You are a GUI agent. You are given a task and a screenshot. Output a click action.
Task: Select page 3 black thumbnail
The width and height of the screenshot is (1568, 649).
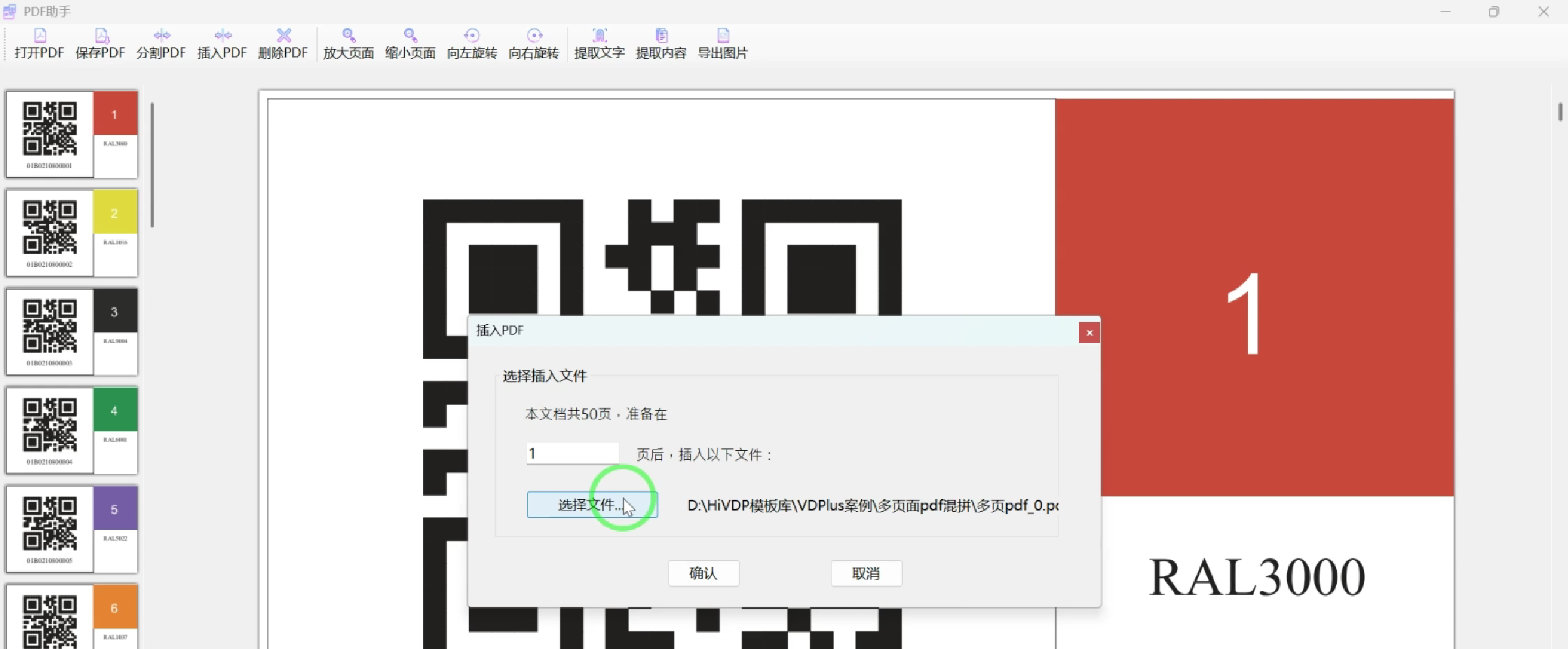72,331
